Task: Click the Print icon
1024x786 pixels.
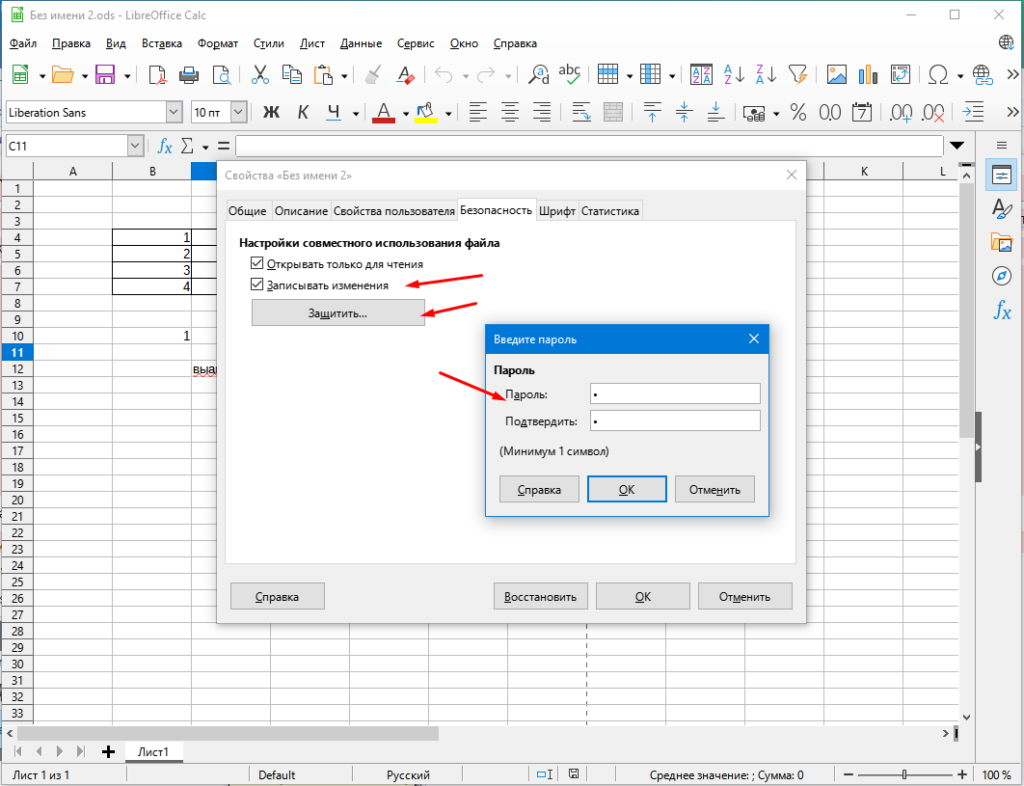Action: (189, 74)
